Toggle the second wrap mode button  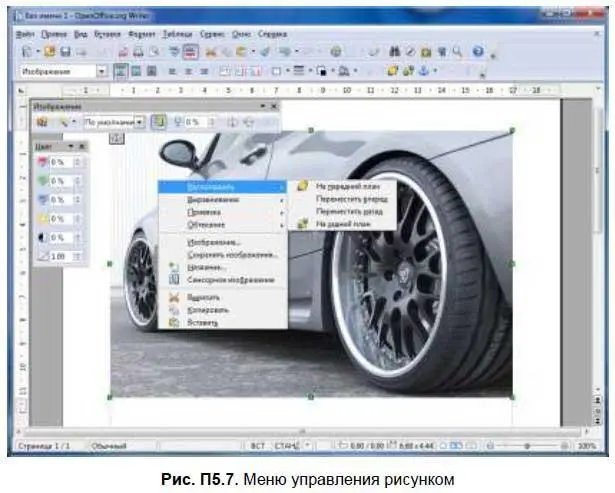(136, 71)
